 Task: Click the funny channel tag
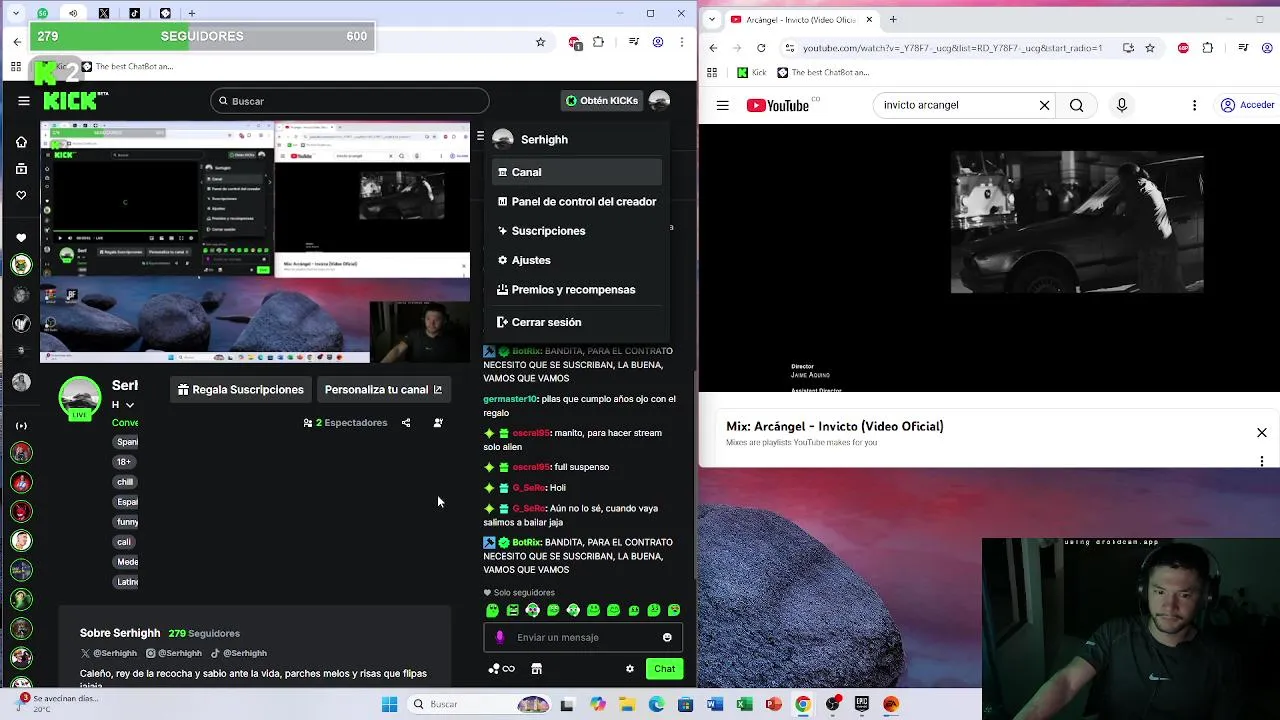coord(127,522)
